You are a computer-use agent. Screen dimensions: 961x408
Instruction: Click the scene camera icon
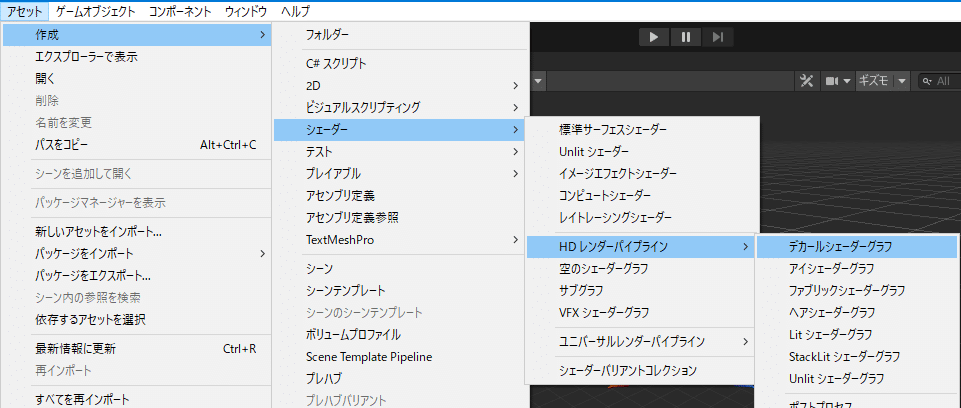coord(832,81)
